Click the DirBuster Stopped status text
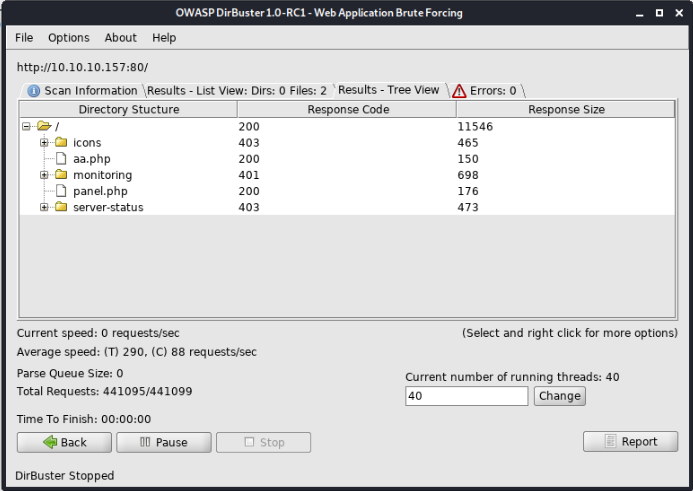 click(x=65, y=476)
